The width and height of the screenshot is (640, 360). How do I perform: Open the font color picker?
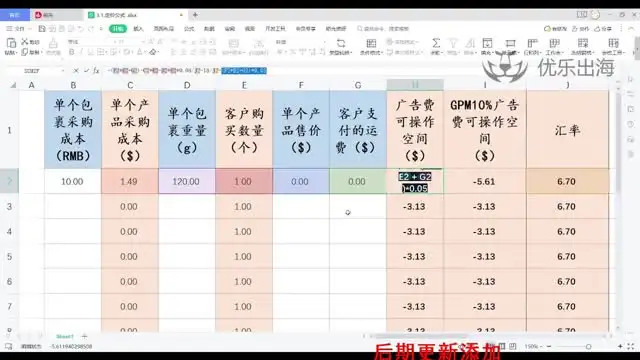(x=140, y=52)
